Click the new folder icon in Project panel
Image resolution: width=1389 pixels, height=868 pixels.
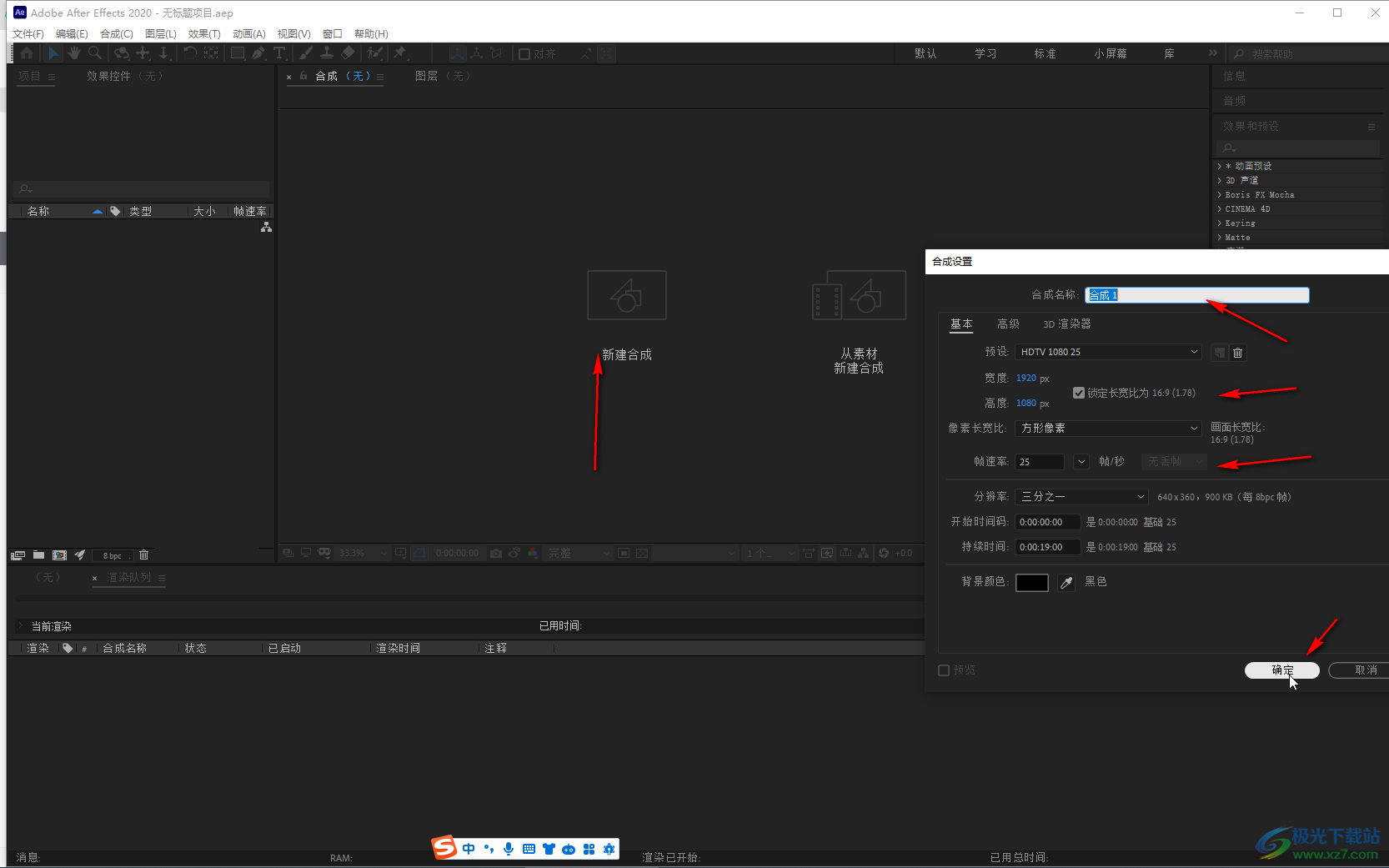click(38, 555)
